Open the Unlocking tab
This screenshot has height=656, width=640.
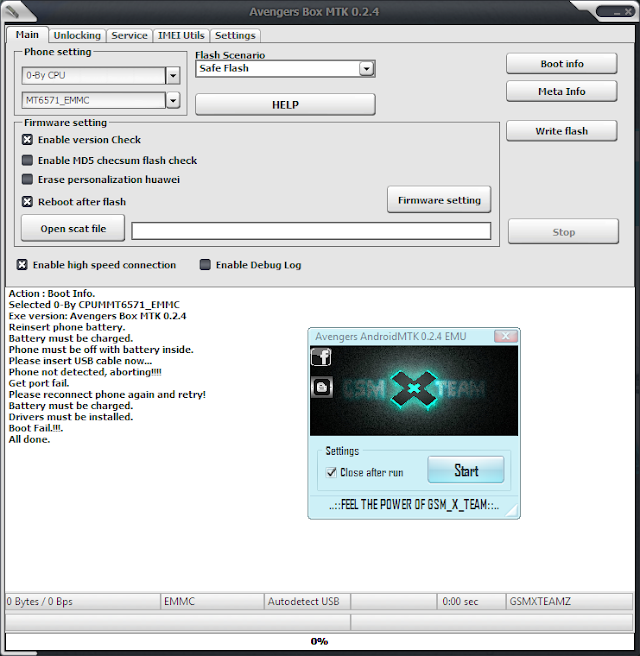point(77,36)
